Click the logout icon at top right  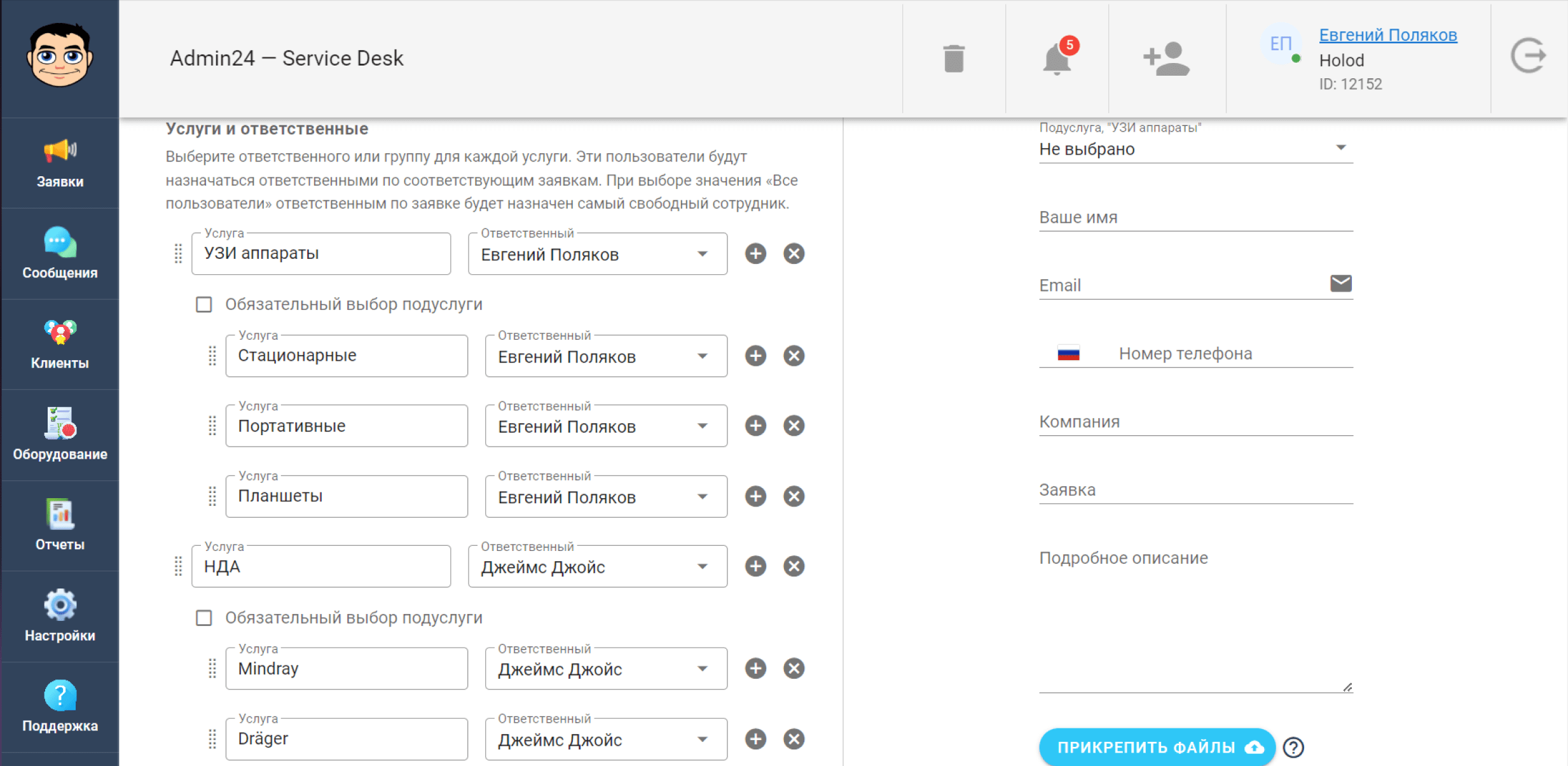[x=1529, y=56]
